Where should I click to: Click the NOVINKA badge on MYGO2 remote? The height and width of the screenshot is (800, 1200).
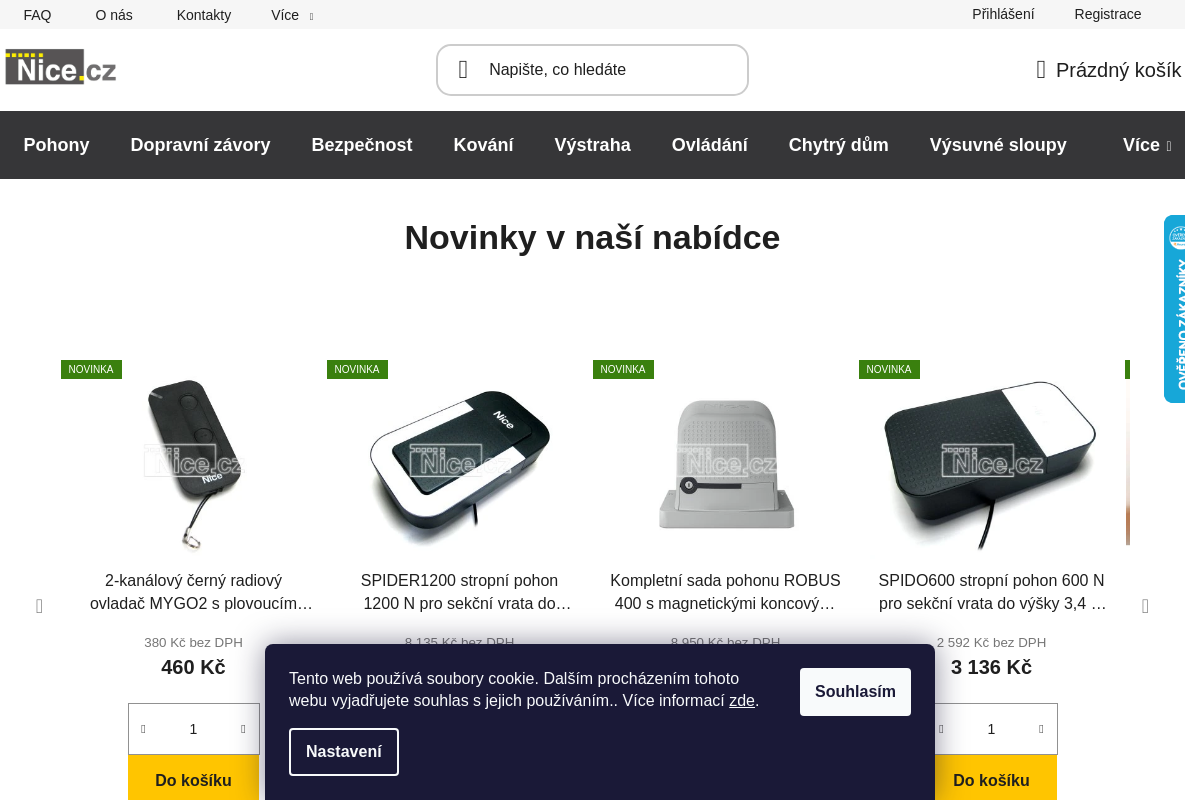[91, 369]
